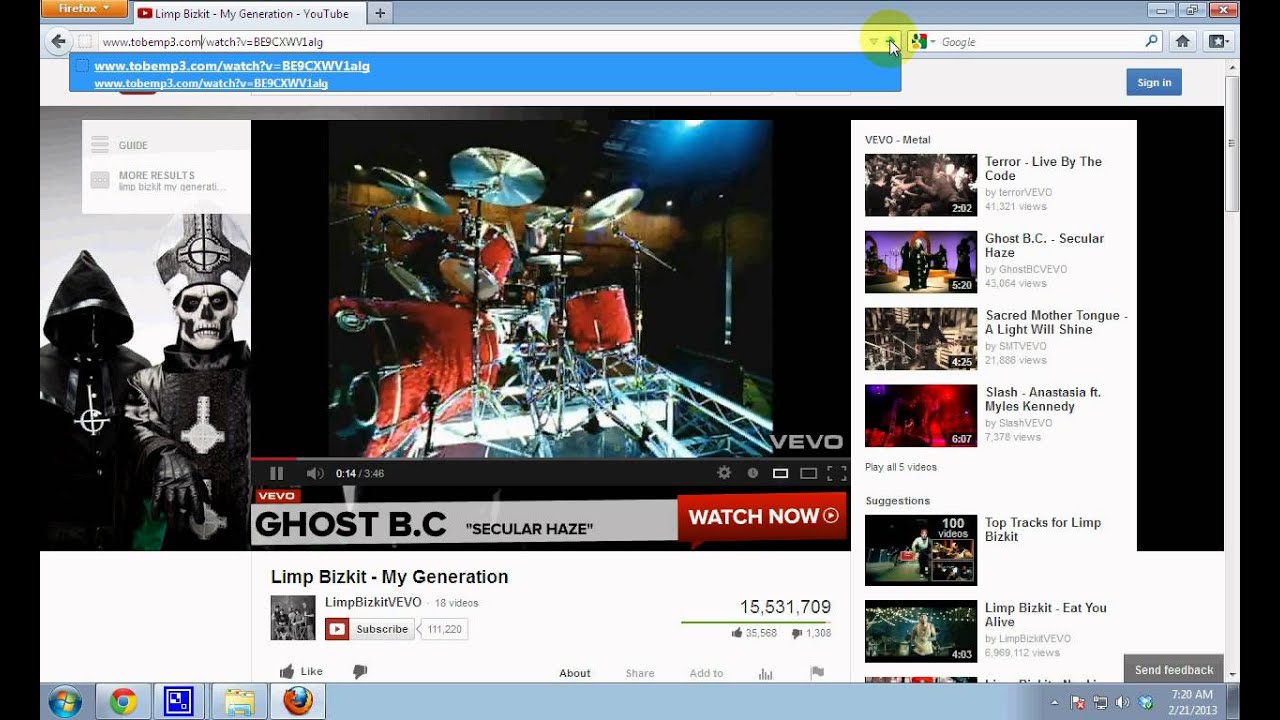Mute the video player volume
The width and height of the screenshot is (1280, 720).
[x=315, y=473]
